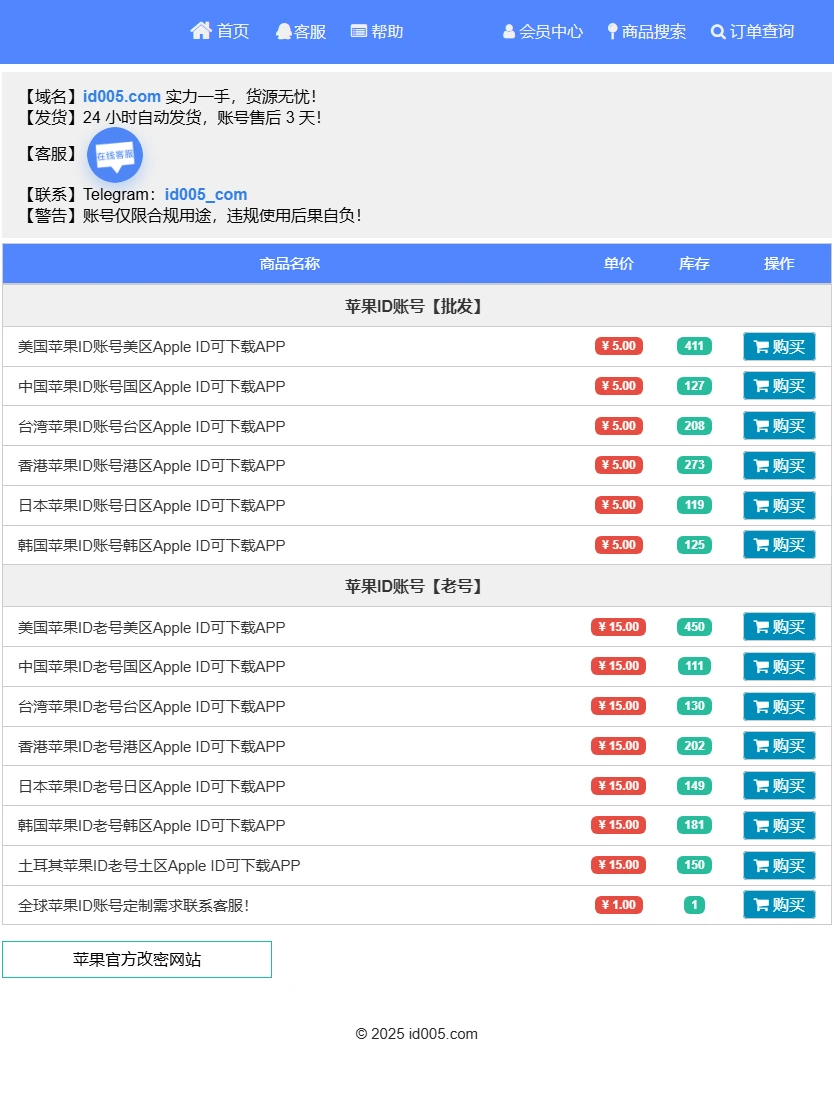Select 台湾苹果ID账号台区Apple ID product name

(x=151, y=426)
